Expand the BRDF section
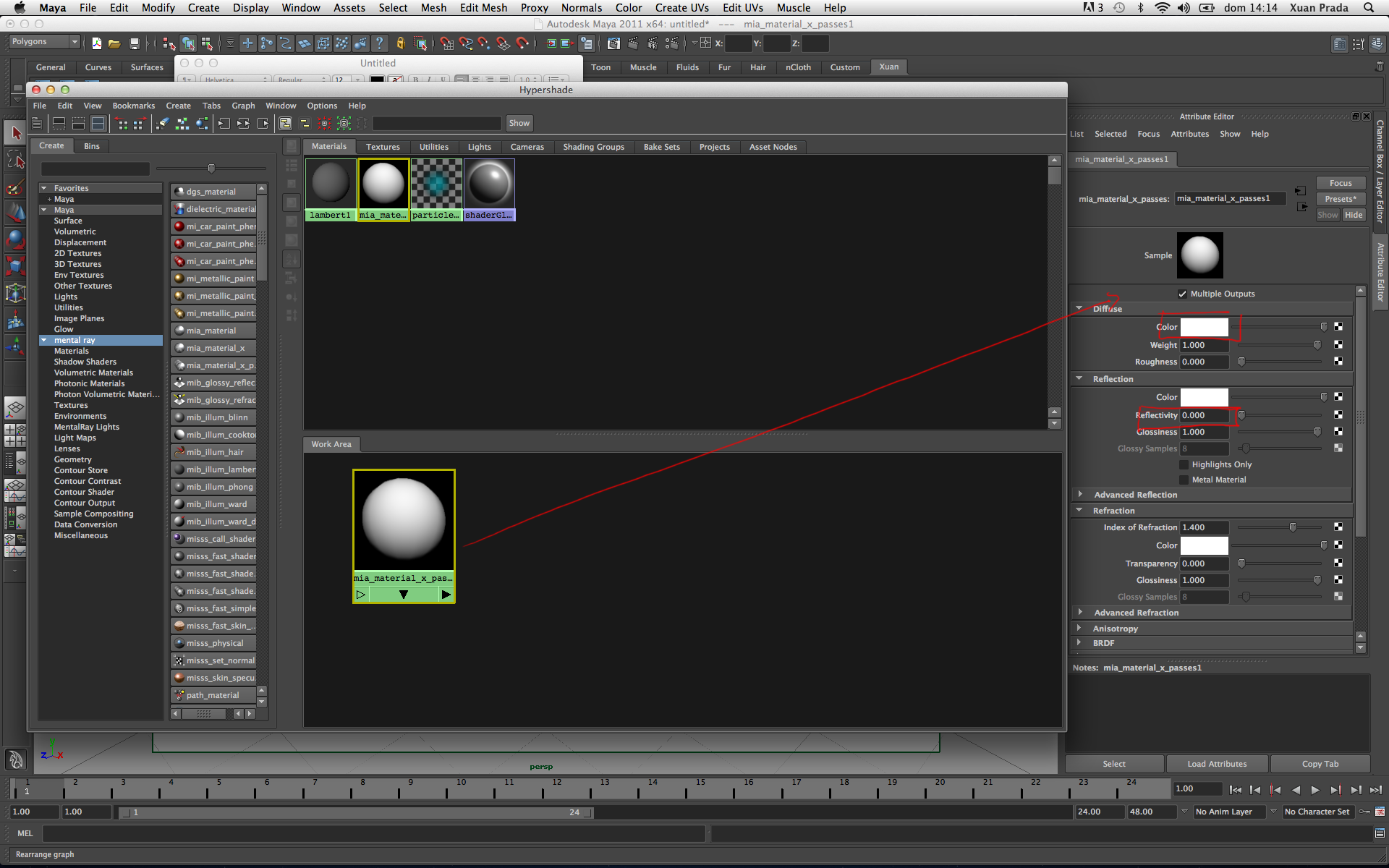The image size is (1389, 868). click(x=1079, y=642)
